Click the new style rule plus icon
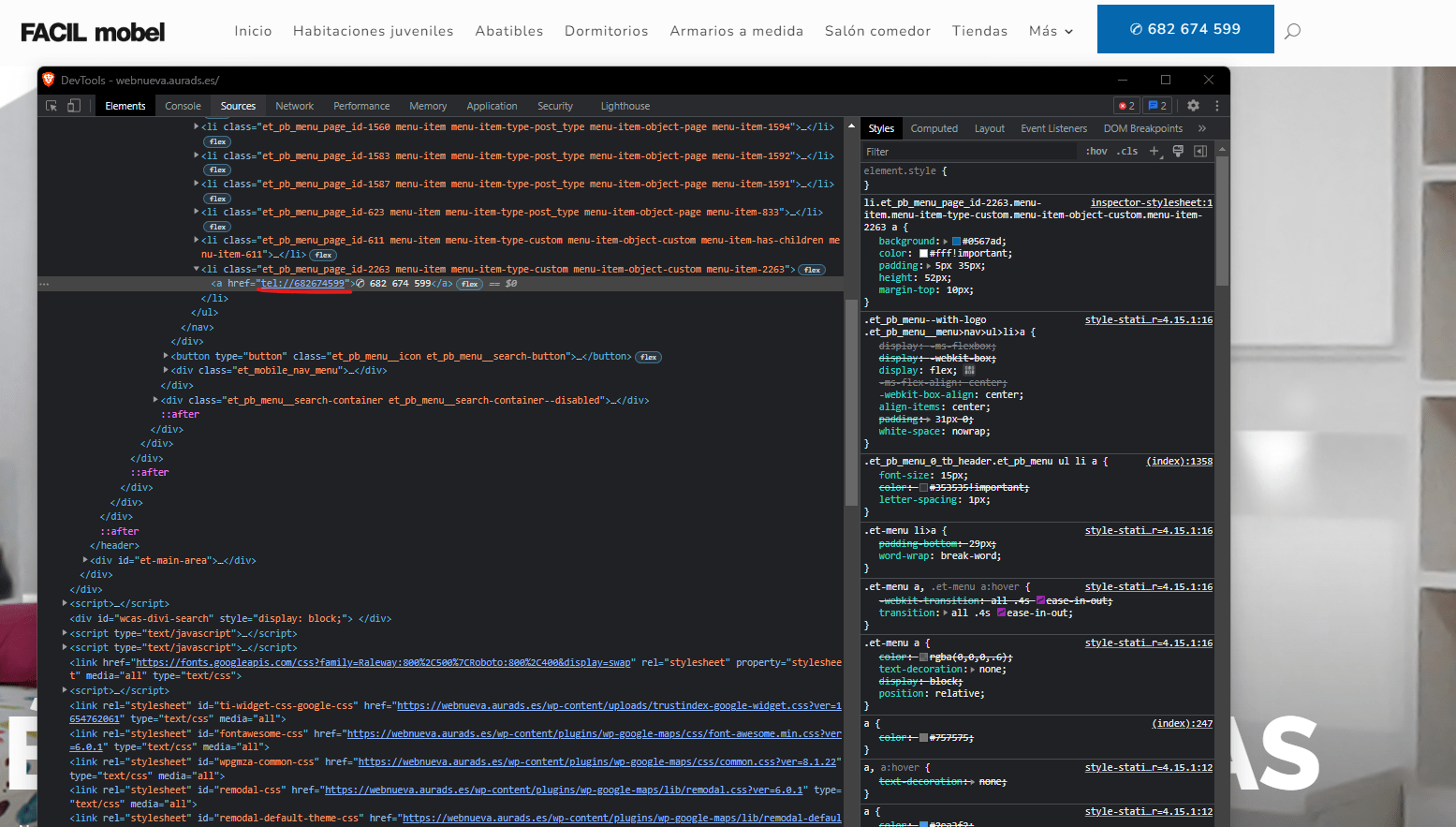Image resolution: width=1456 pixels, height=827 pixels. click(1155, 151)
